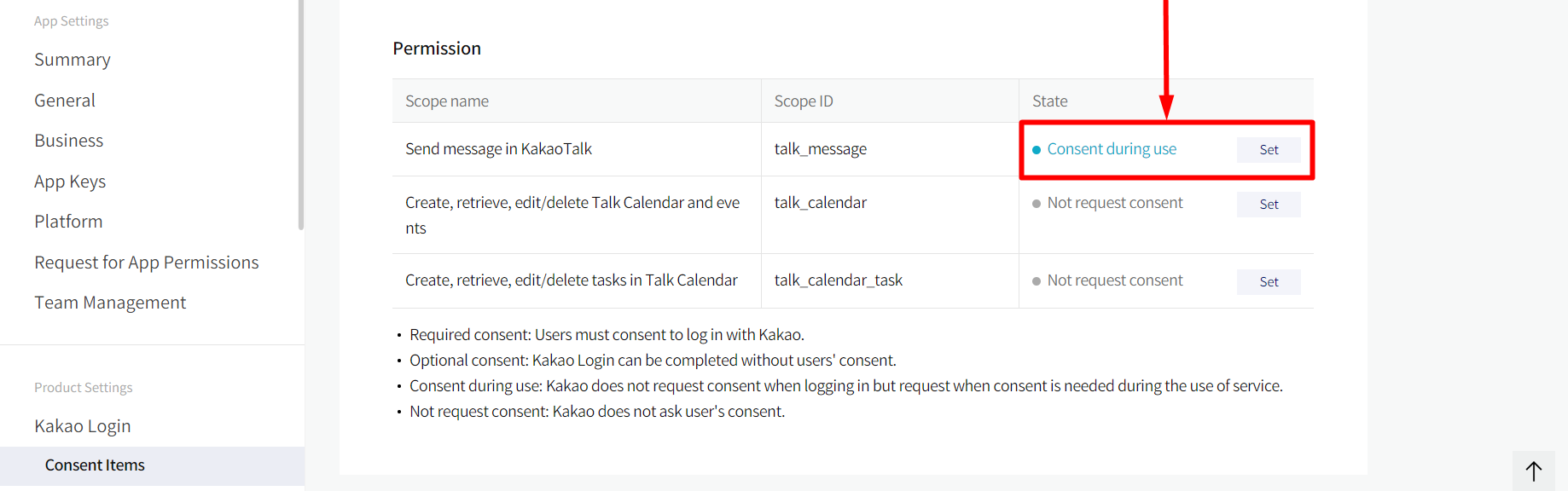Click Set for the talk_message scope
The image size is (1568, 491).
[1269, 150]
